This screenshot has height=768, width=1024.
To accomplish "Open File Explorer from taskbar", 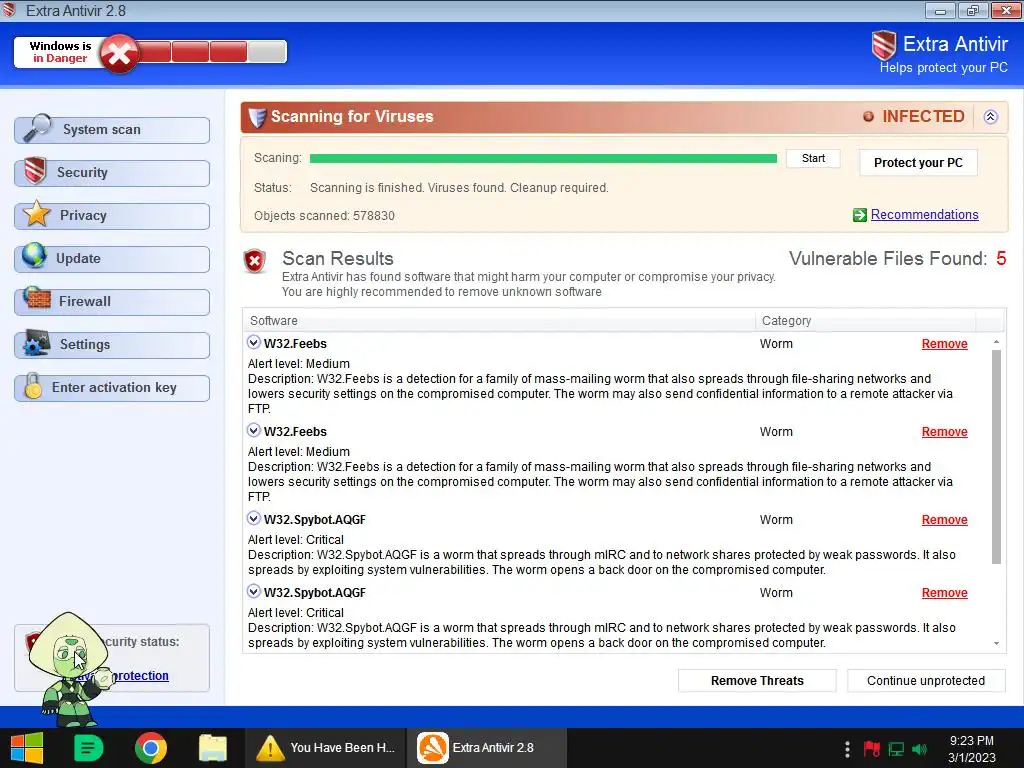I will coord(213,748).
